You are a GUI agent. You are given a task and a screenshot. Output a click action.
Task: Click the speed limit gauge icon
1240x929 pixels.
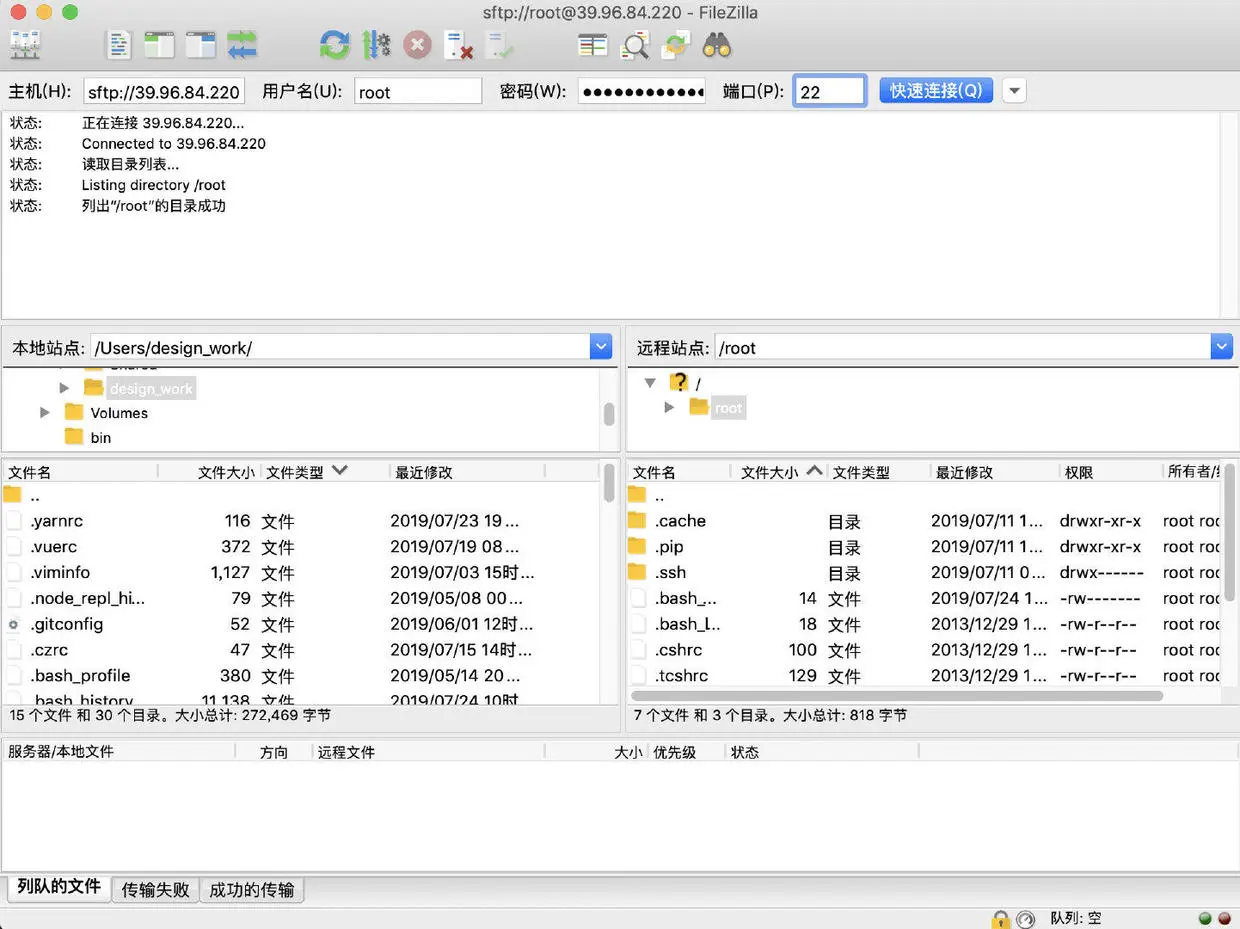click(x=1025, y=918)
